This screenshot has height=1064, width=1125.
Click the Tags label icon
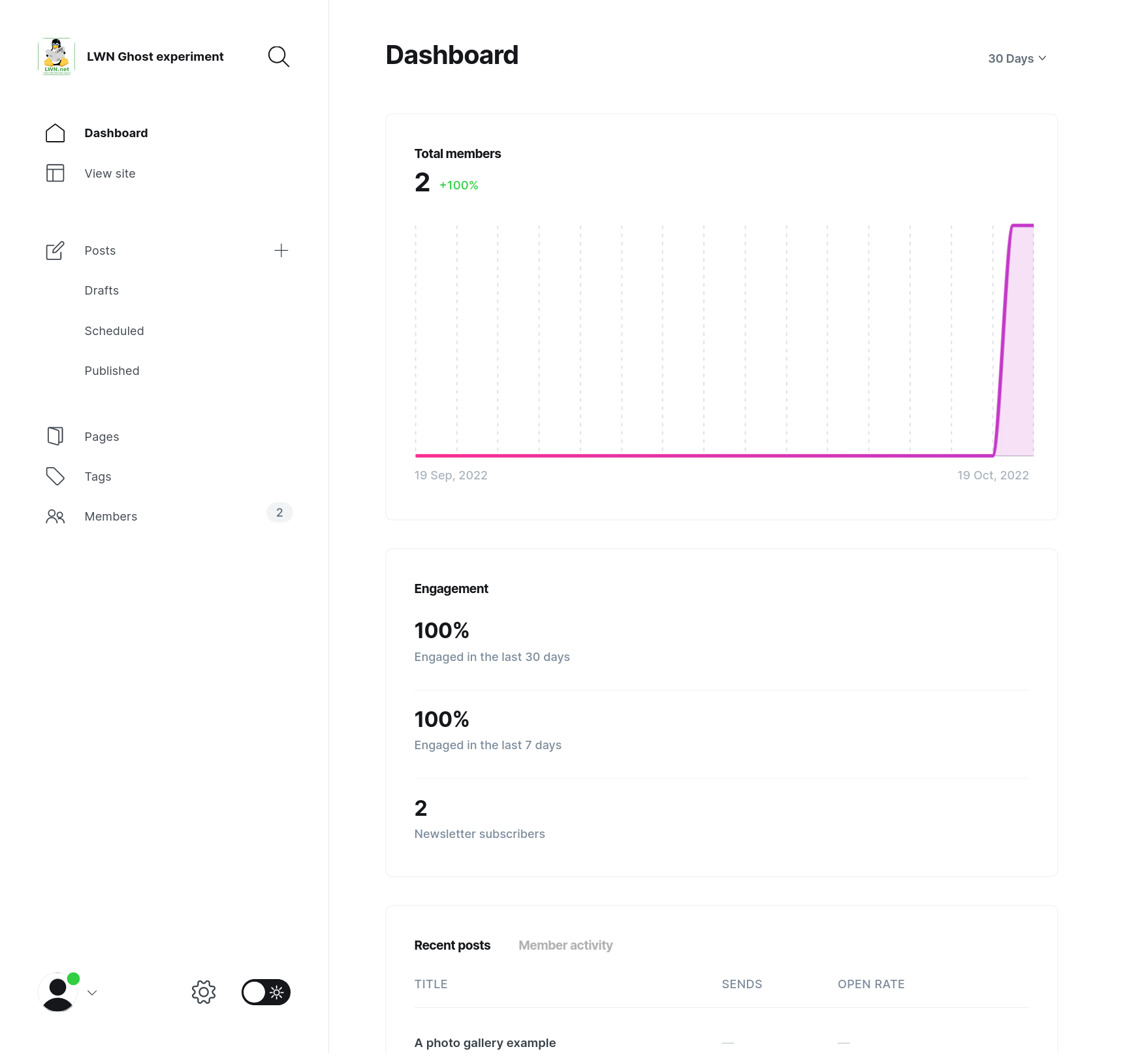click(55, 477)
